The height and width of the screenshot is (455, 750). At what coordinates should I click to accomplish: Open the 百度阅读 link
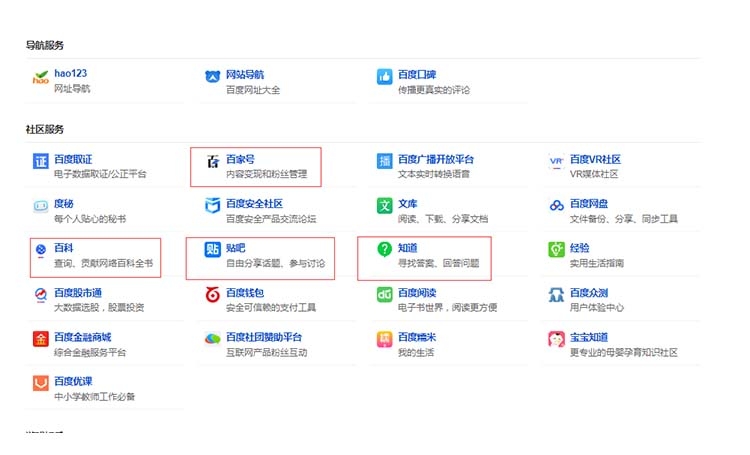tap(417, 293)
